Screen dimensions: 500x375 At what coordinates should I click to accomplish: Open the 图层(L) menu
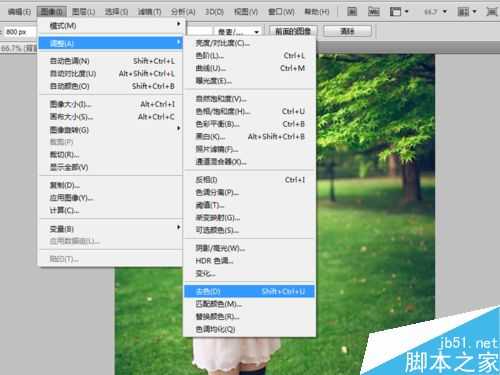coord(83,12)
